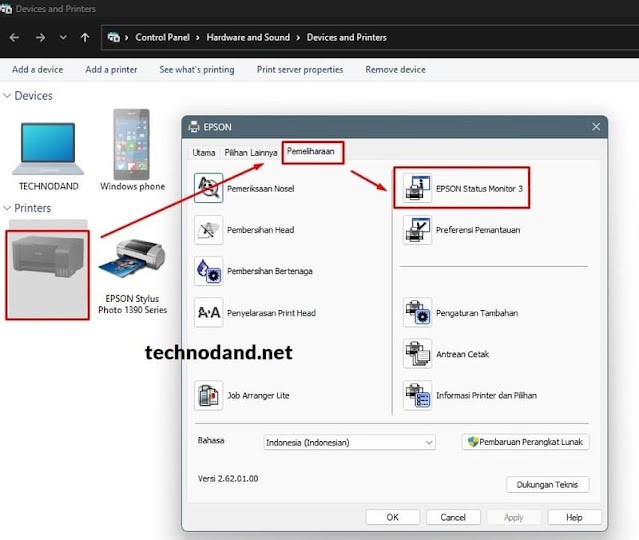The width and height of the screenshot is (639, 540).
Task: Select the Pemeliharaan tab
Action: [311, 152]
